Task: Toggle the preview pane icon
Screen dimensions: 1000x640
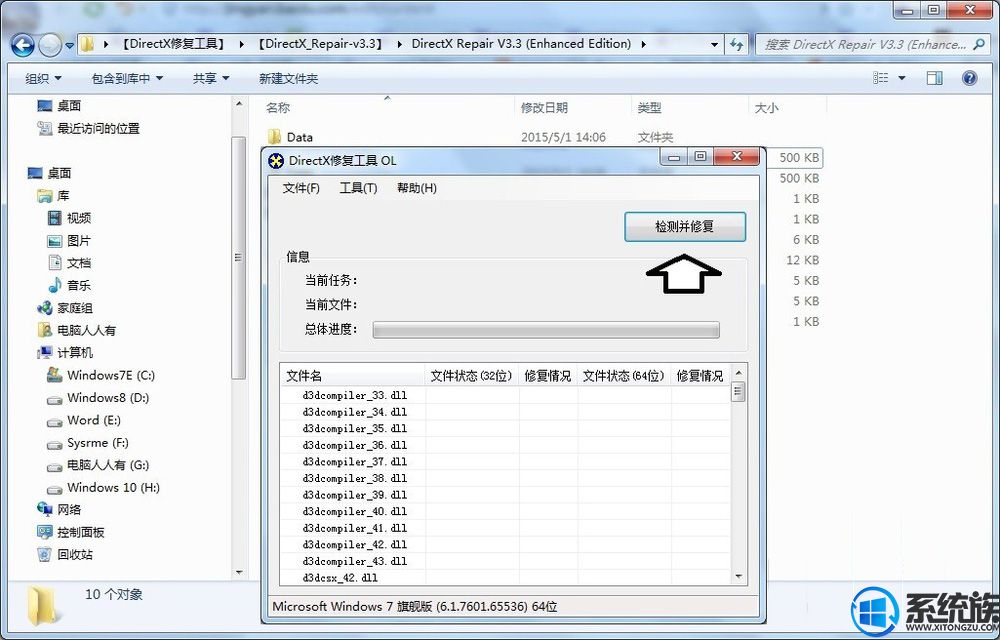Action: (x=934, y=78)
